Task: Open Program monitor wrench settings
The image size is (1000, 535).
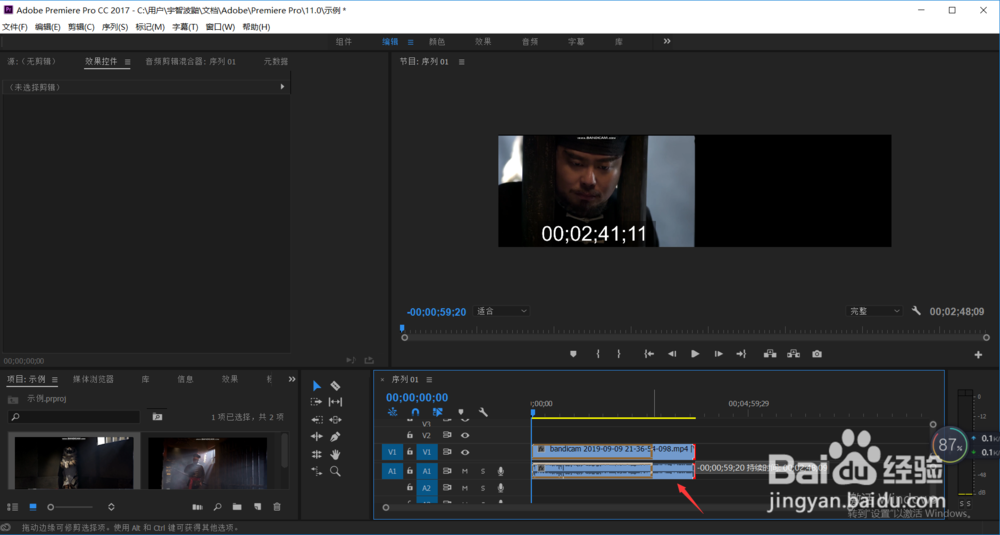Action: tap(916, 311)
